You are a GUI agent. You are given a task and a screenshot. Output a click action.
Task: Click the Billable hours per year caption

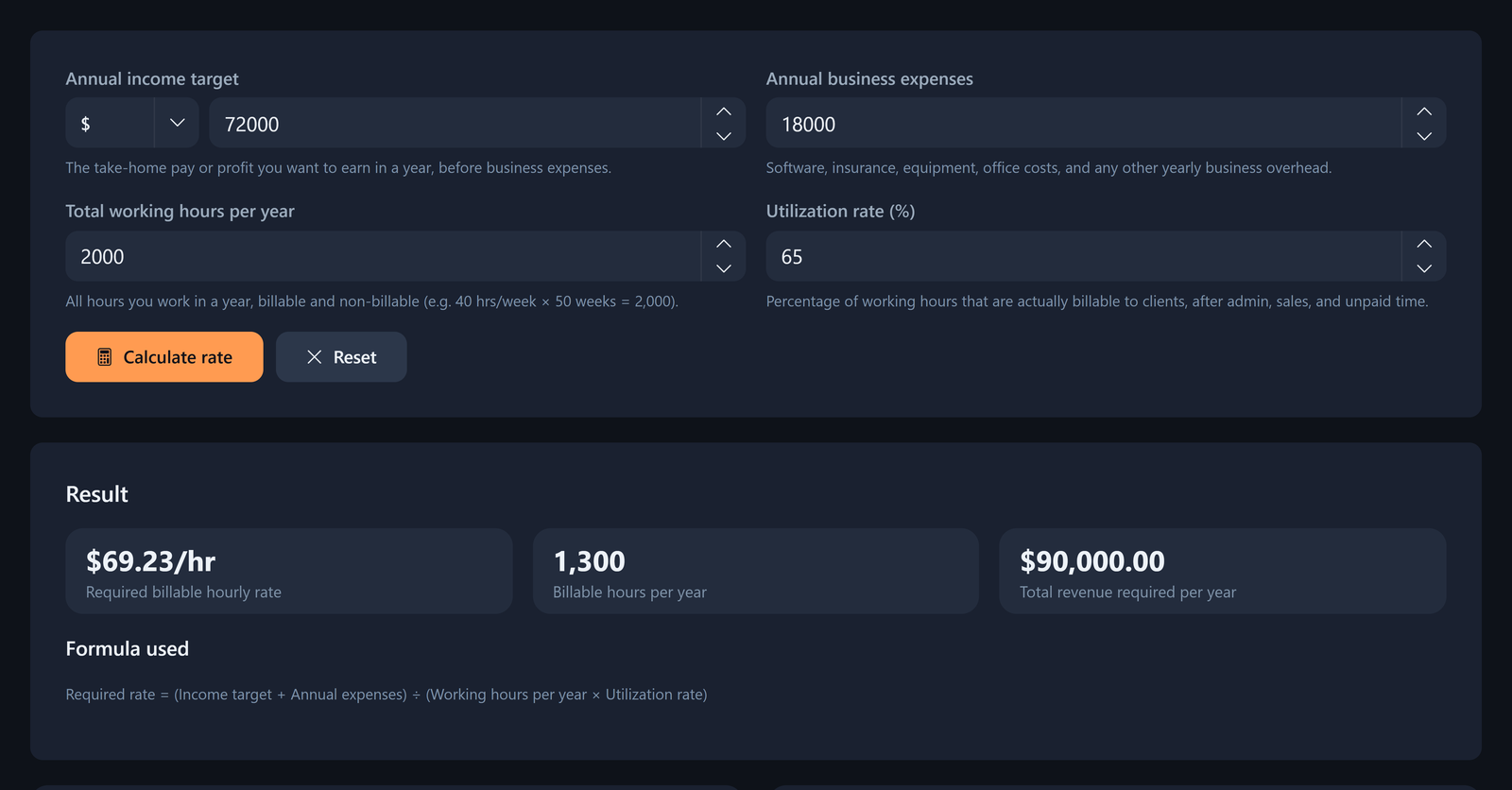[x=630, y=592]
